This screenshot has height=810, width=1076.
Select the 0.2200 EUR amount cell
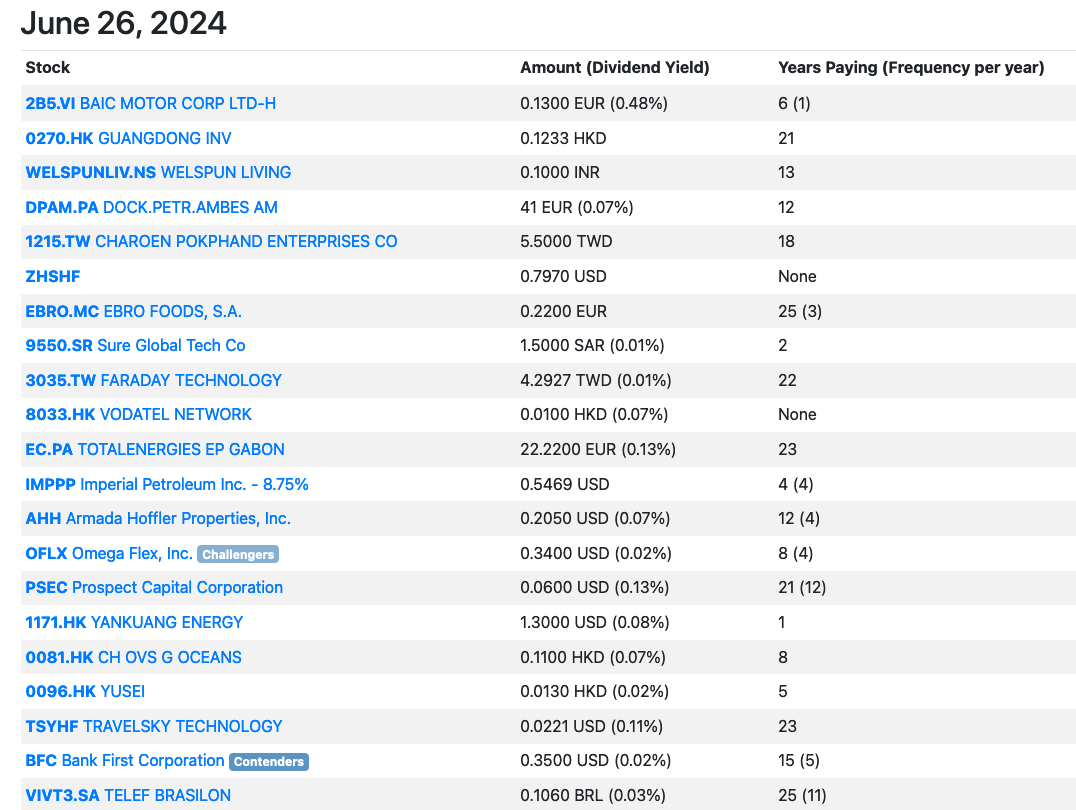point(563,312)
